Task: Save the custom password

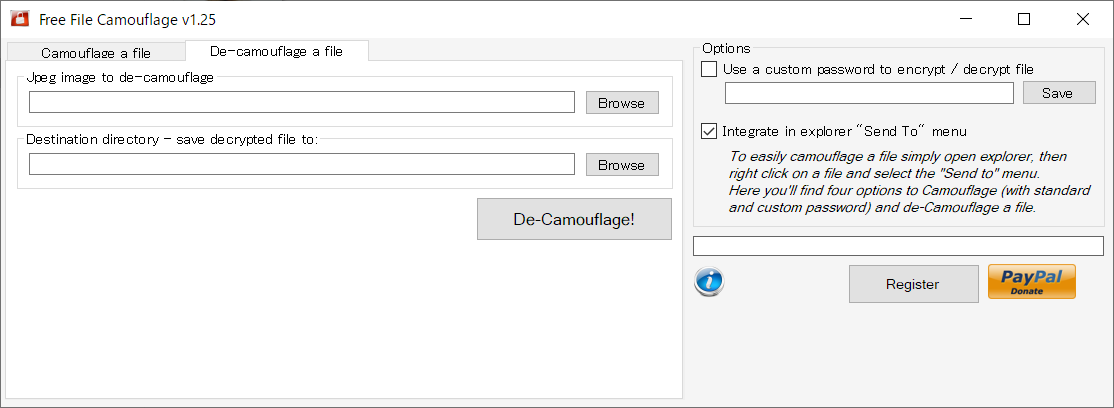Action: (x=1059, y=93)
